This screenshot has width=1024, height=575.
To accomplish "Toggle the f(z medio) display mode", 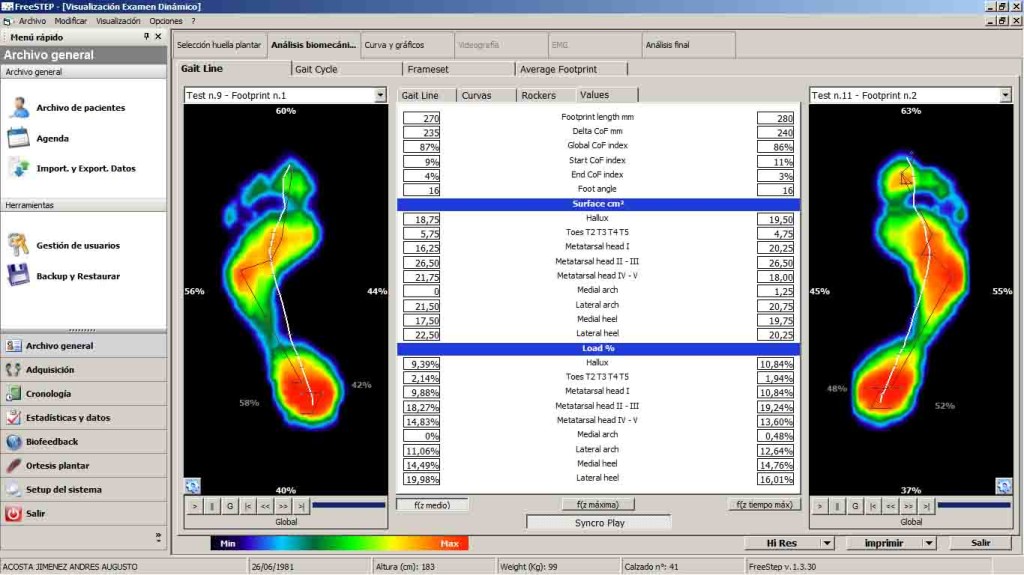I will pos(433,505).
